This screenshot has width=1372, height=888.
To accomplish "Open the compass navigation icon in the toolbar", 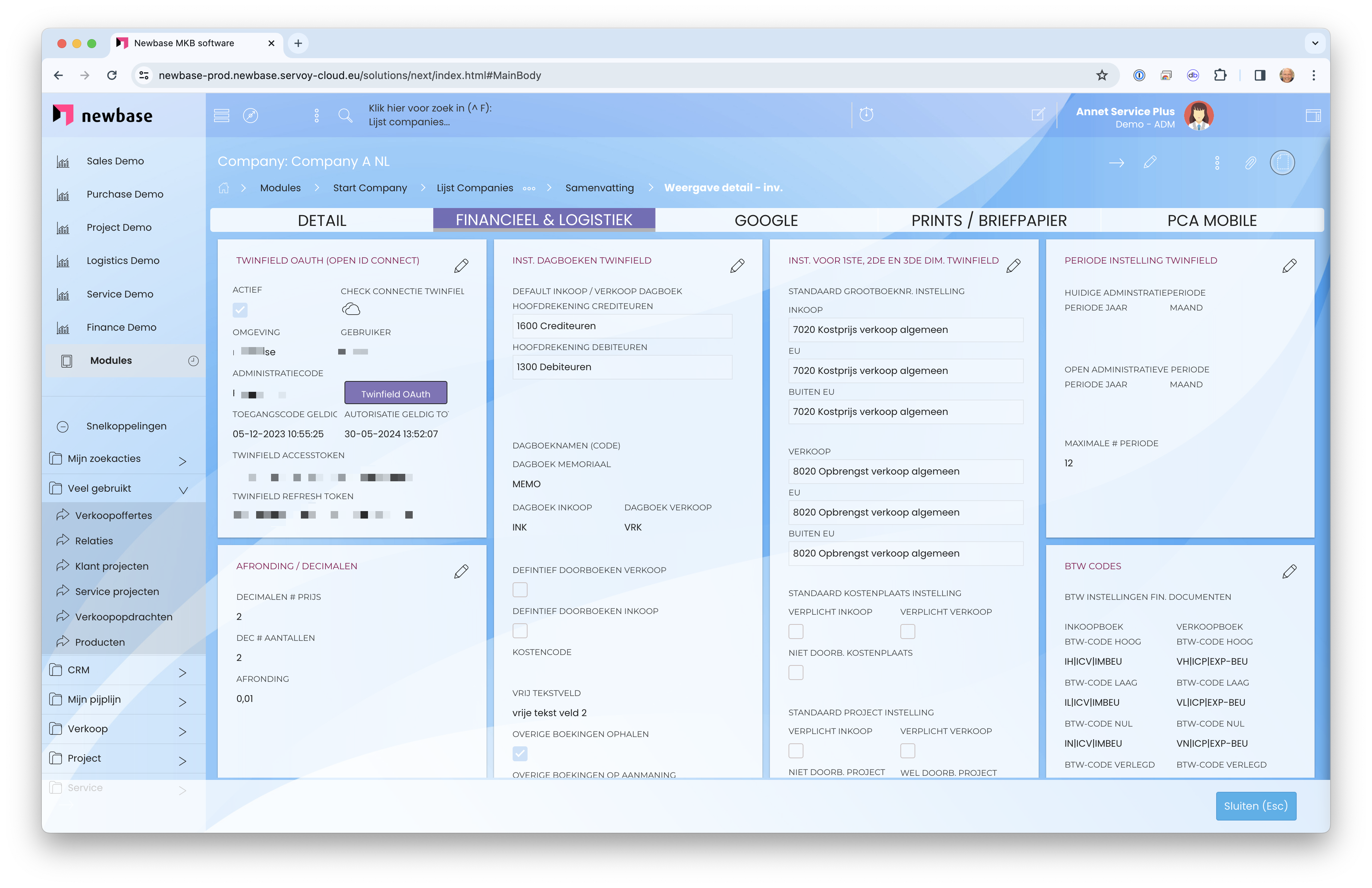I will tap(250, 115).
